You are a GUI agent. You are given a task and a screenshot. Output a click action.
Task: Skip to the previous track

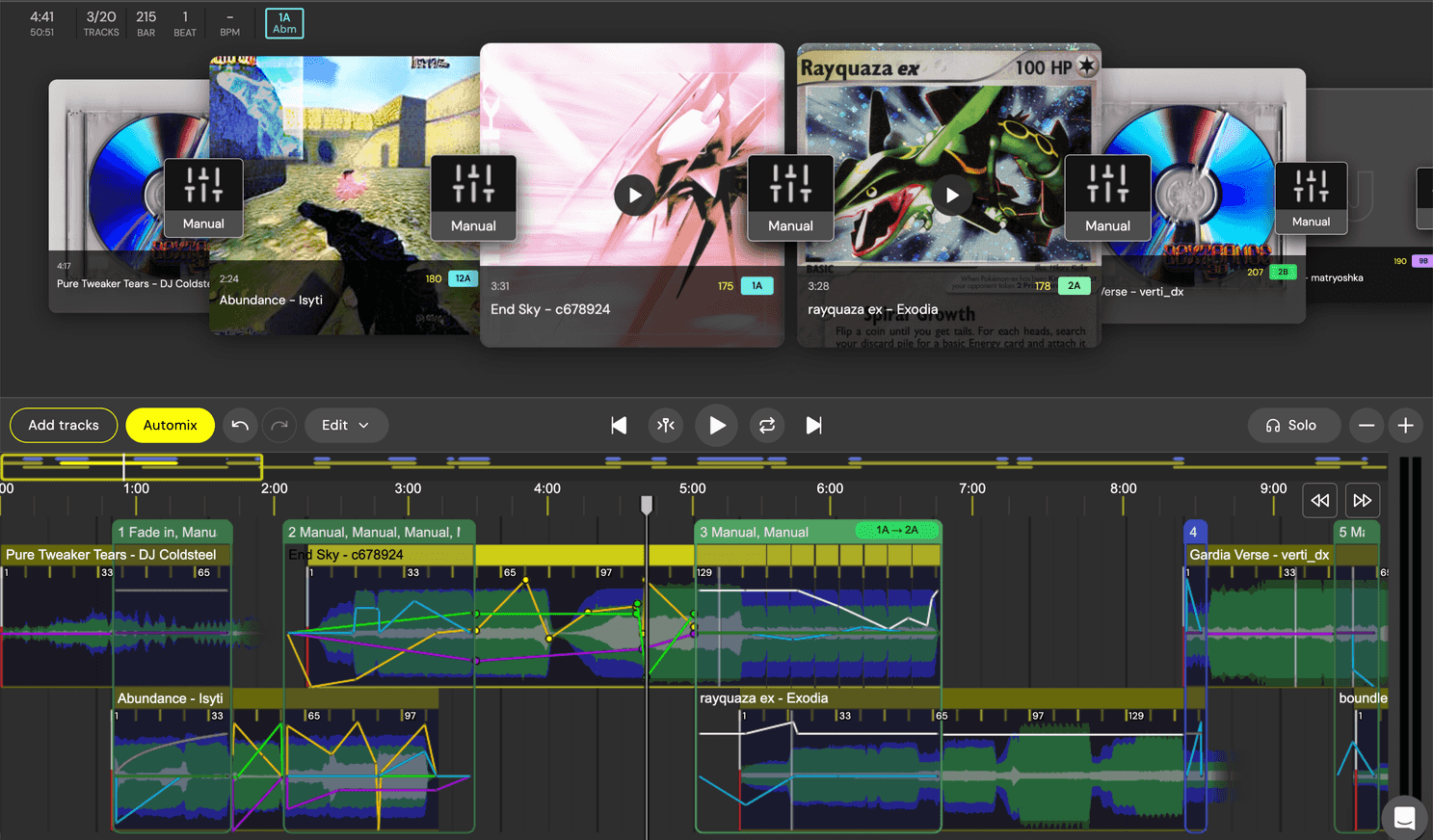click(x=619, y=425)
